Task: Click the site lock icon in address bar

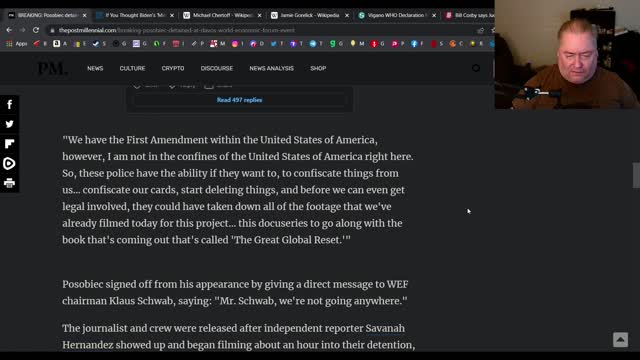Action: pyautogui.click(x=52, y=30)
